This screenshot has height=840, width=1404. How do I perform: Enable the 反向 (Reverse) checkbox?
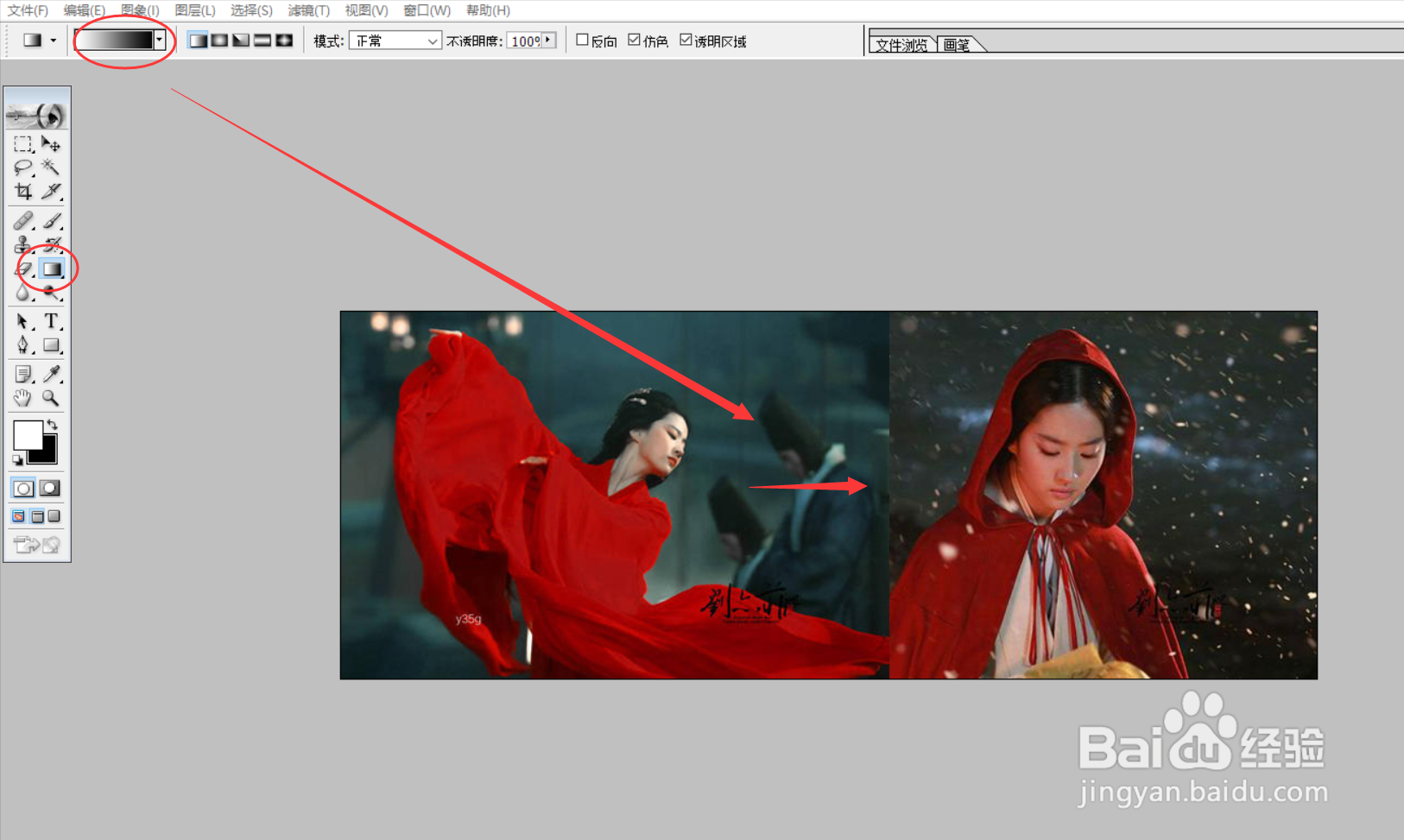[x=582, y=40]
